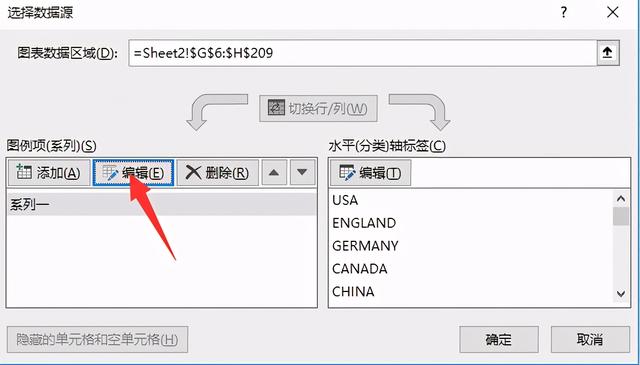Cancel the dialog with 取消
The image size is (640, 365).
[590, 339]
